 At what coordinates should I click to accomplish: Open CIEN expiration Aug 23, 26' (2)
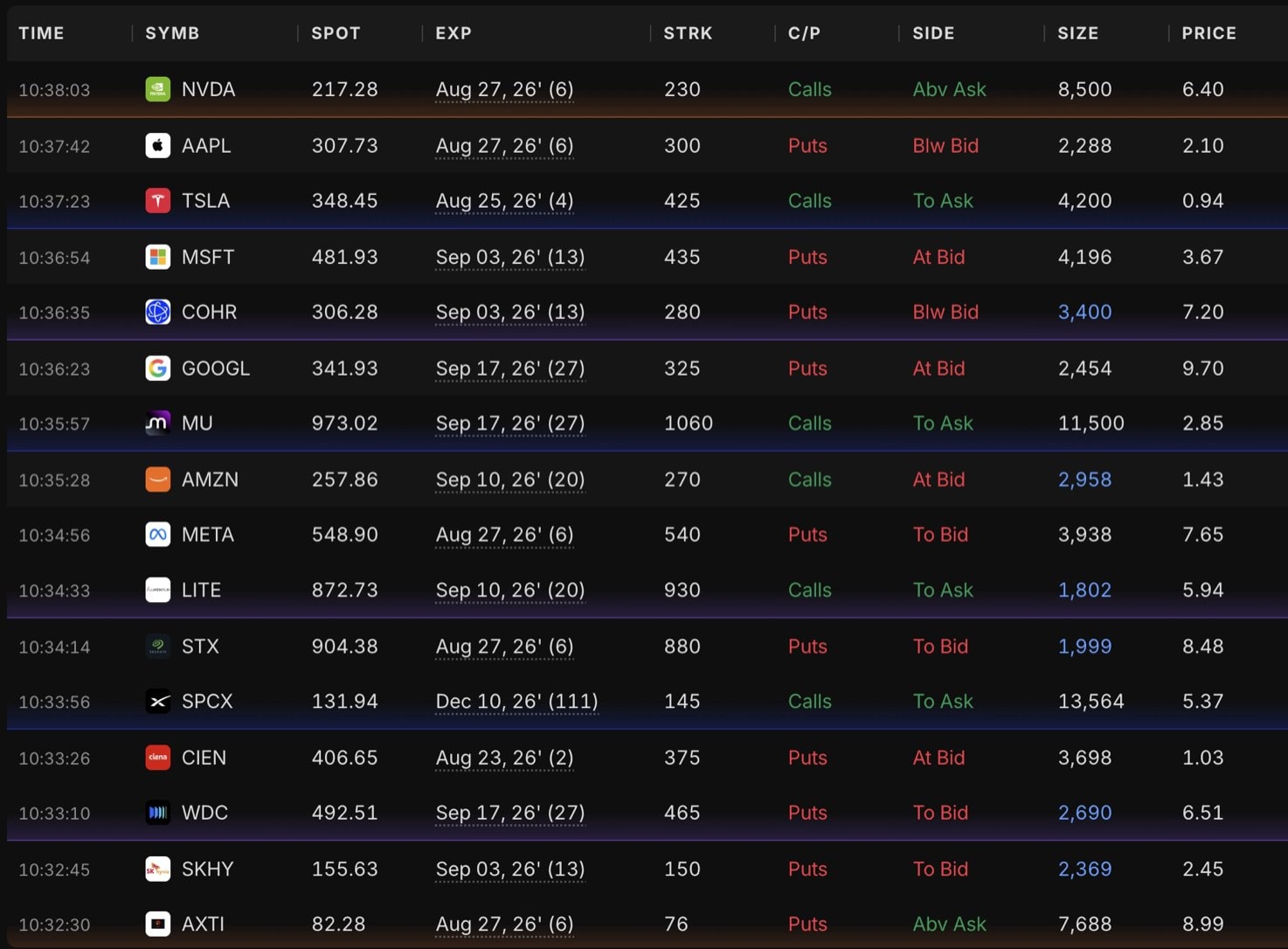[x=504, y=759]
